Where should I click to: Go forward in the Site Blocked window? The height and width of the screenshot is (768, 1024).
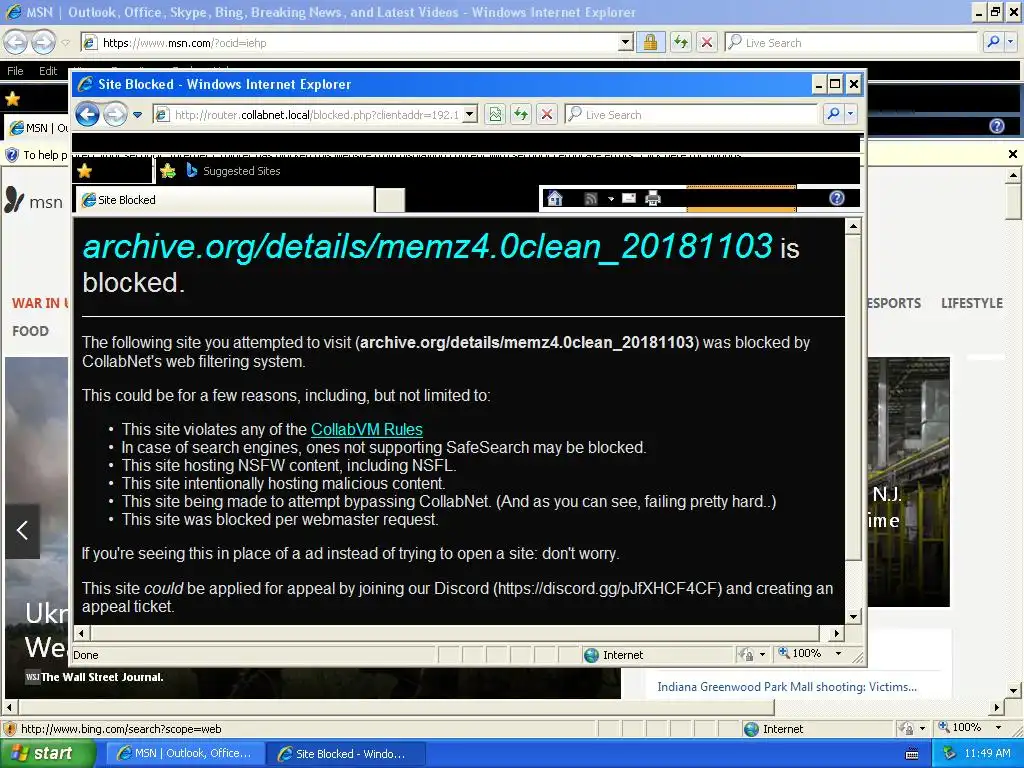(115, 115)
